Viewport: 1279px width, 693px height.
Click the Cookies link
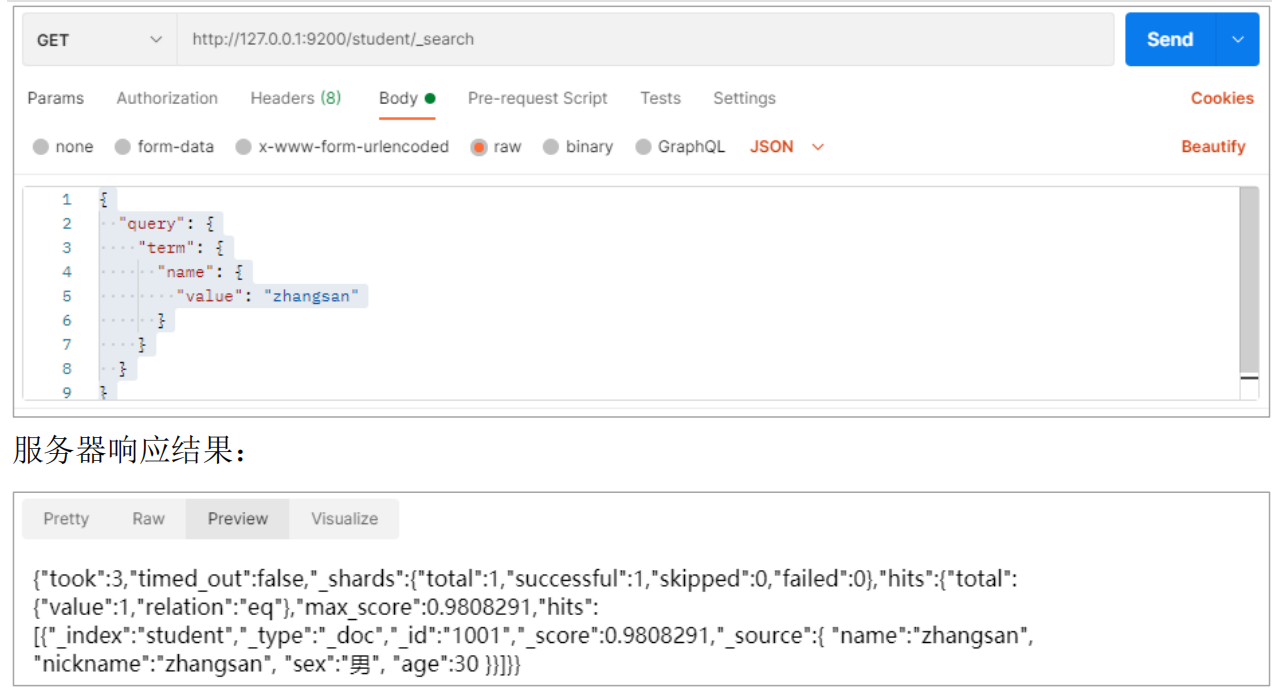[1221, 98]
